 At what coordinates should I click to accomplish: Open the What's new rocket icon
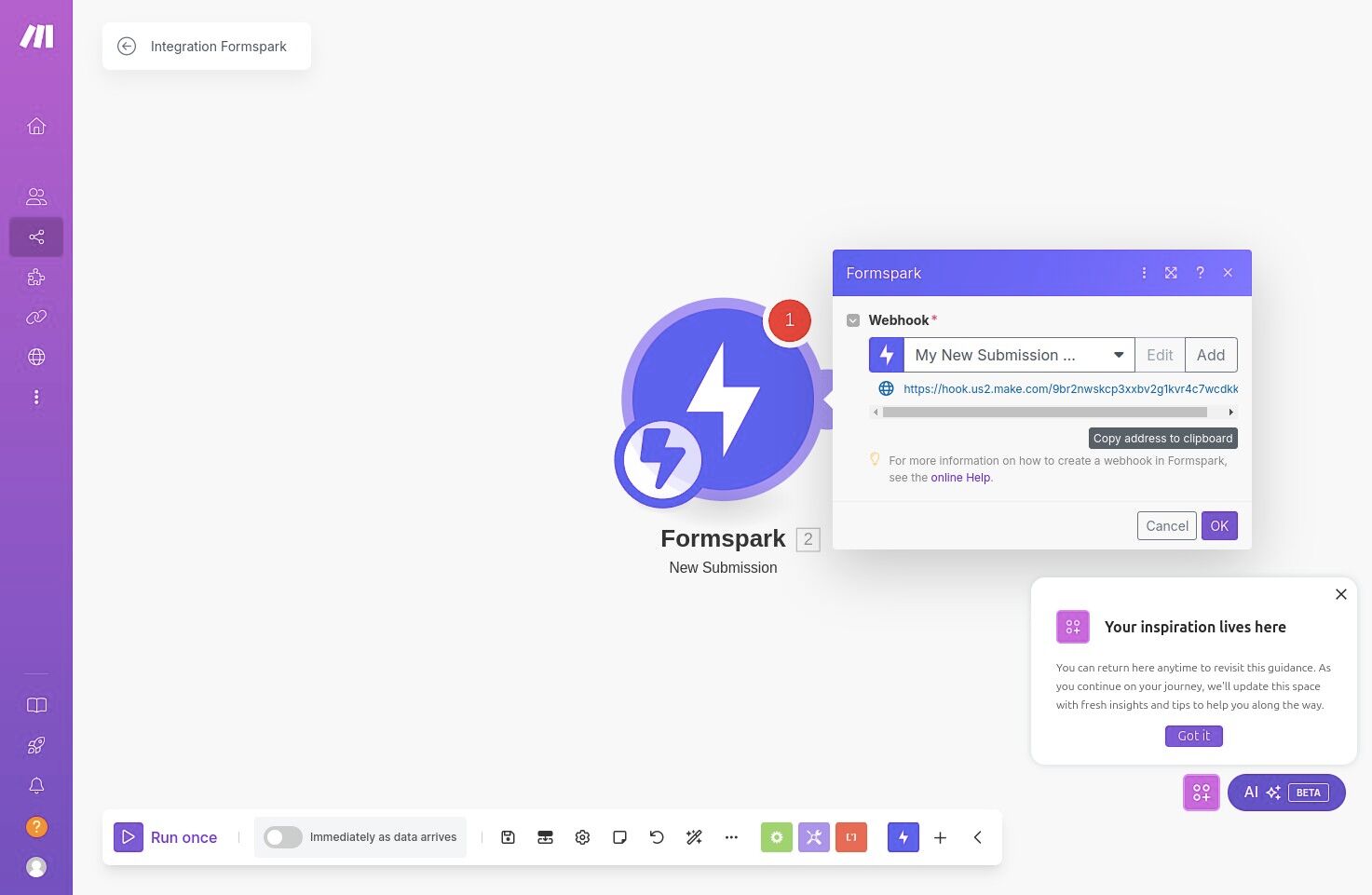pos(36,745)
